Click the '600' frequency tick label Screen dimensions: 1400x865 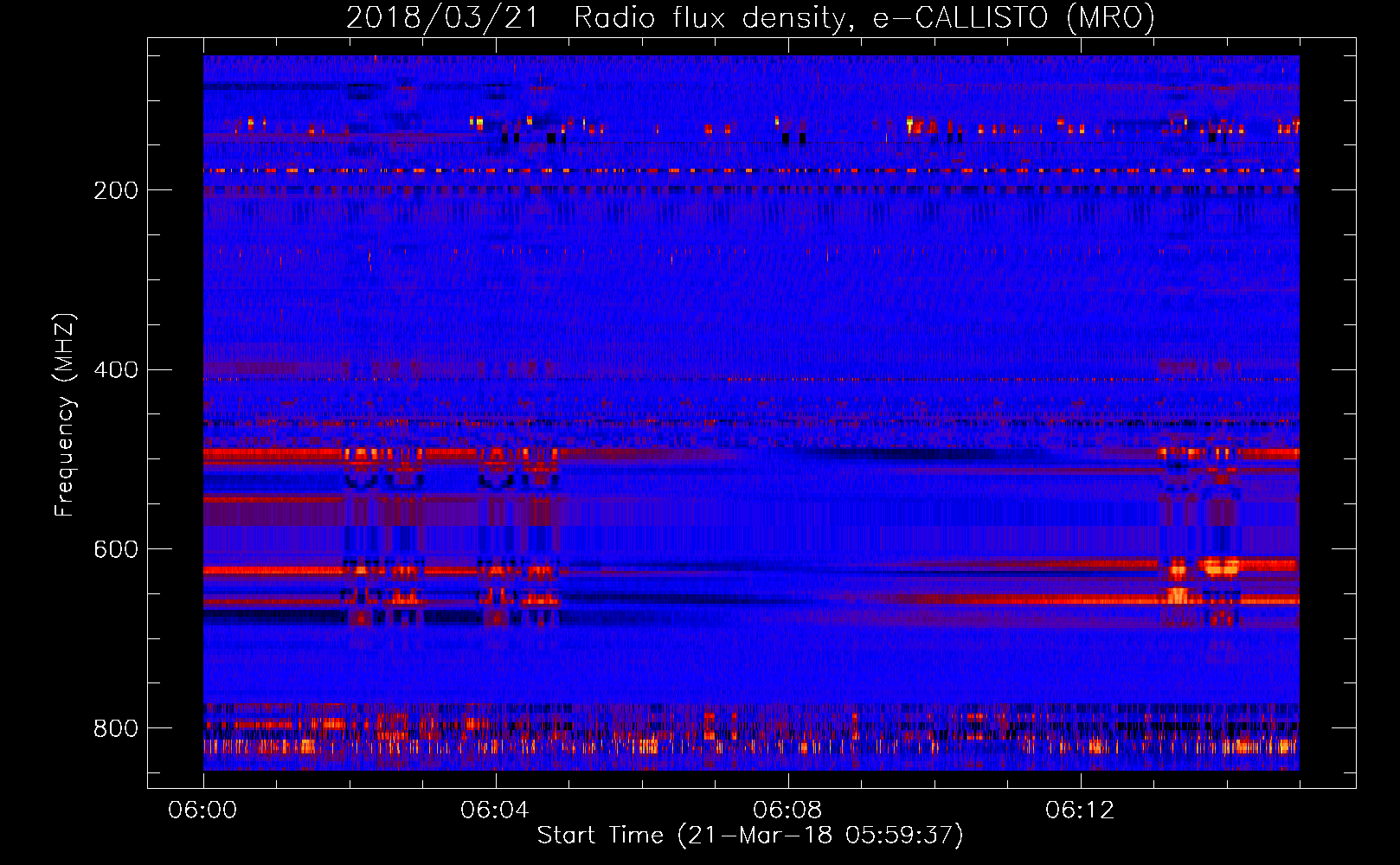click(x=116, y=550)
